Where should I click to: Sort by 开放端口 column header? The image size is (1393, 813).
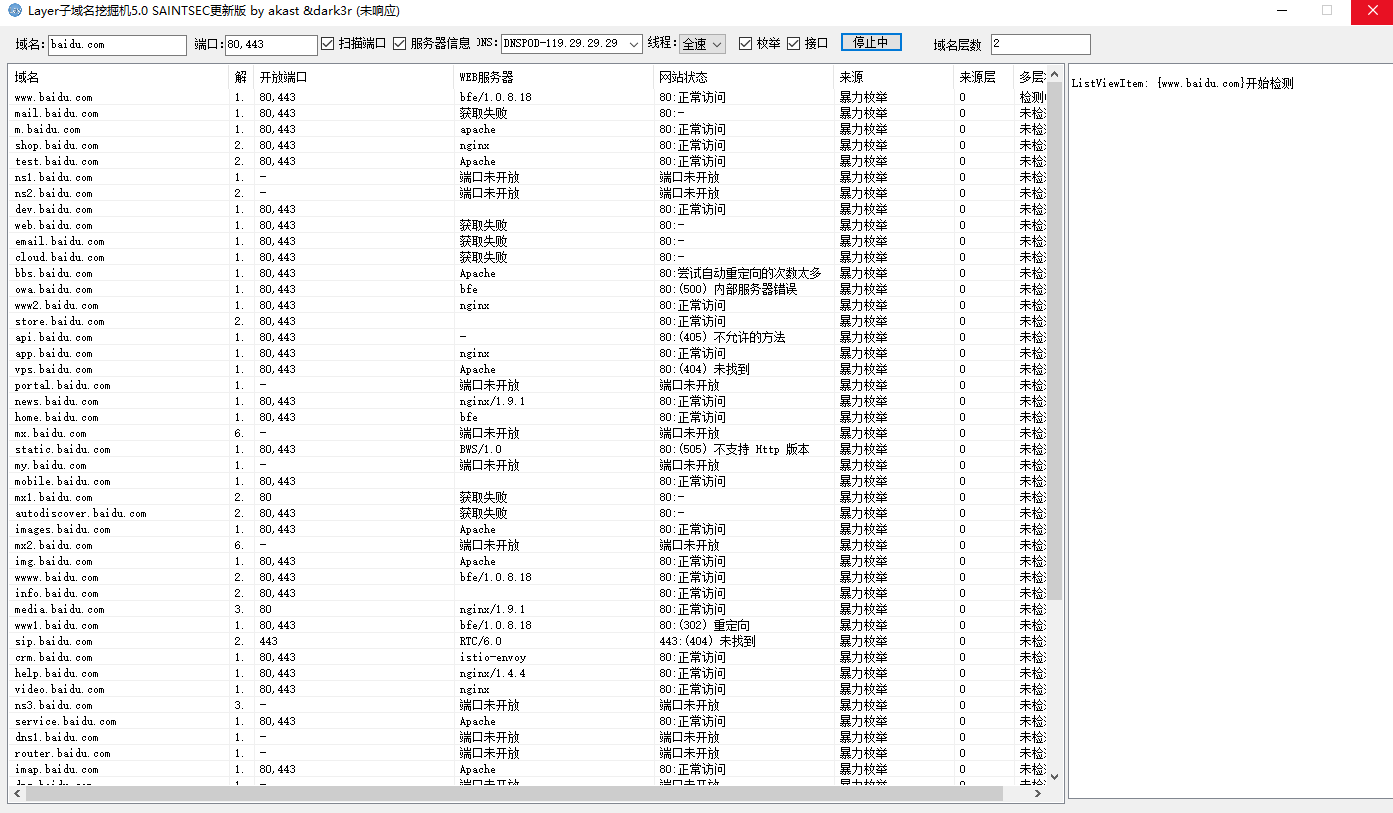click(354, 77)
